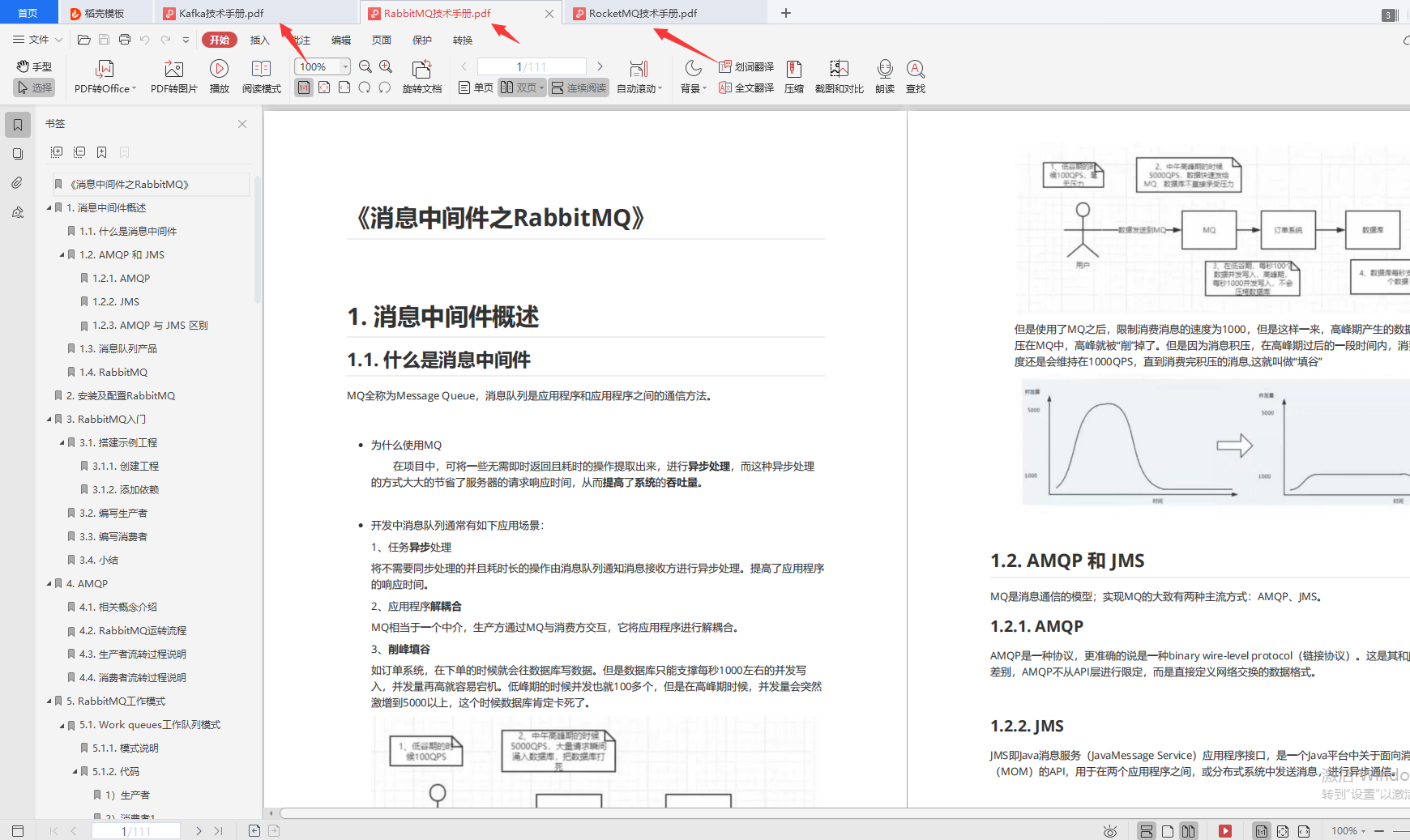
Task: Click the zoom out magnifier
Action: click(365, 66)
